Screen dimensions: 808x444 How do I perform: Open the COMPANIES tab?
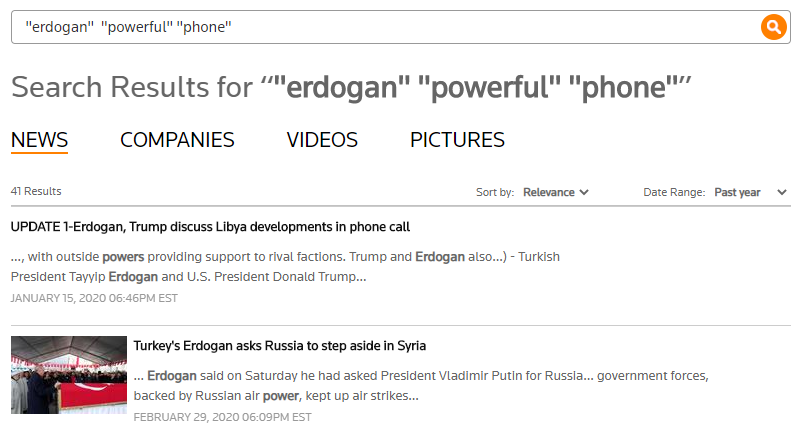[x=177, y=140]
